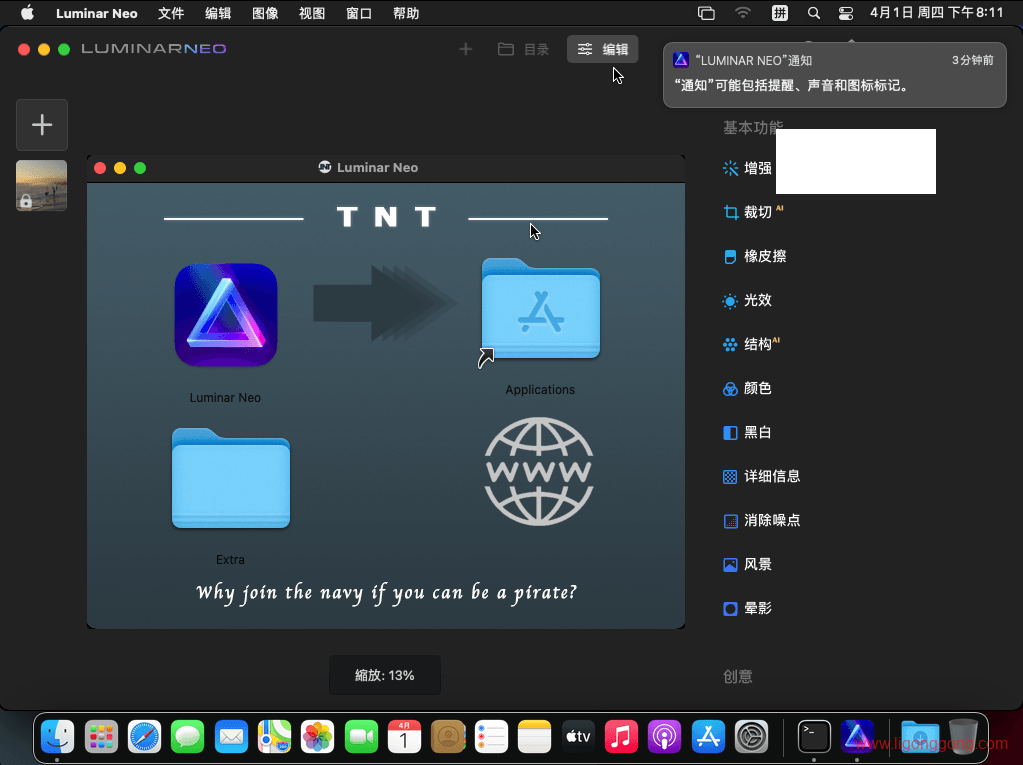Open System Preferences from the Dock
The width and height of the screenshot is (1023, 765).
pyautogui.click(x=752, y=737)
